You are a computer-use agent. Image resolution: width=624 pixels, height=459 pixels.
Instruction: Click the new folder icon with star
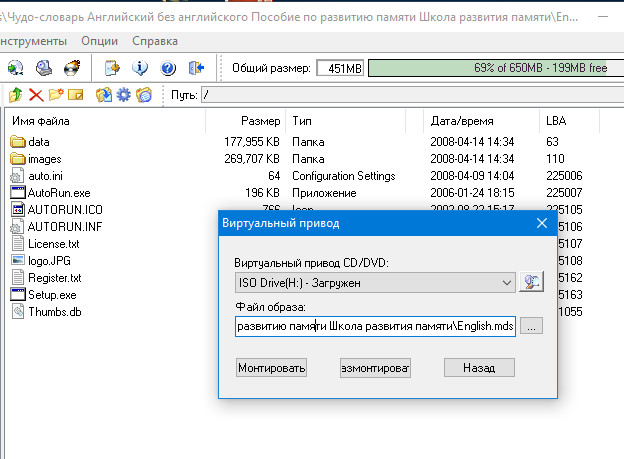[x=56, y=95]
